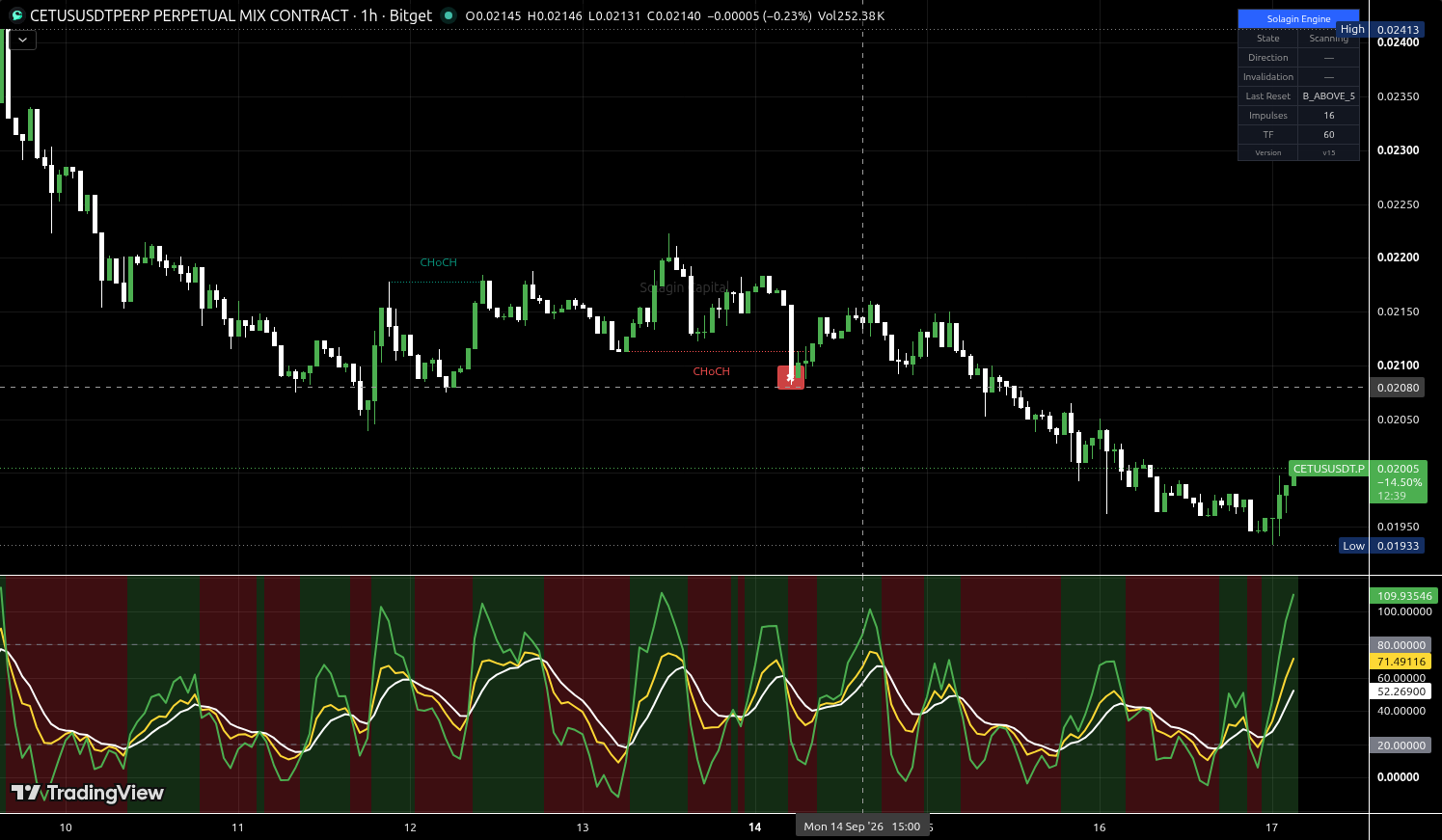Click date 12 on the time axis
The width and height of the screenshot is (1442, 840).
point(410,827)
